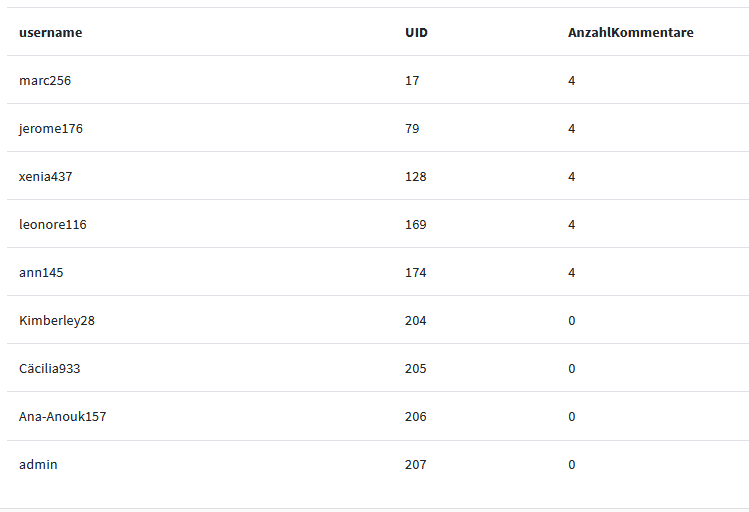Click UID value 17
749x512 pixels.
(412, 81)
